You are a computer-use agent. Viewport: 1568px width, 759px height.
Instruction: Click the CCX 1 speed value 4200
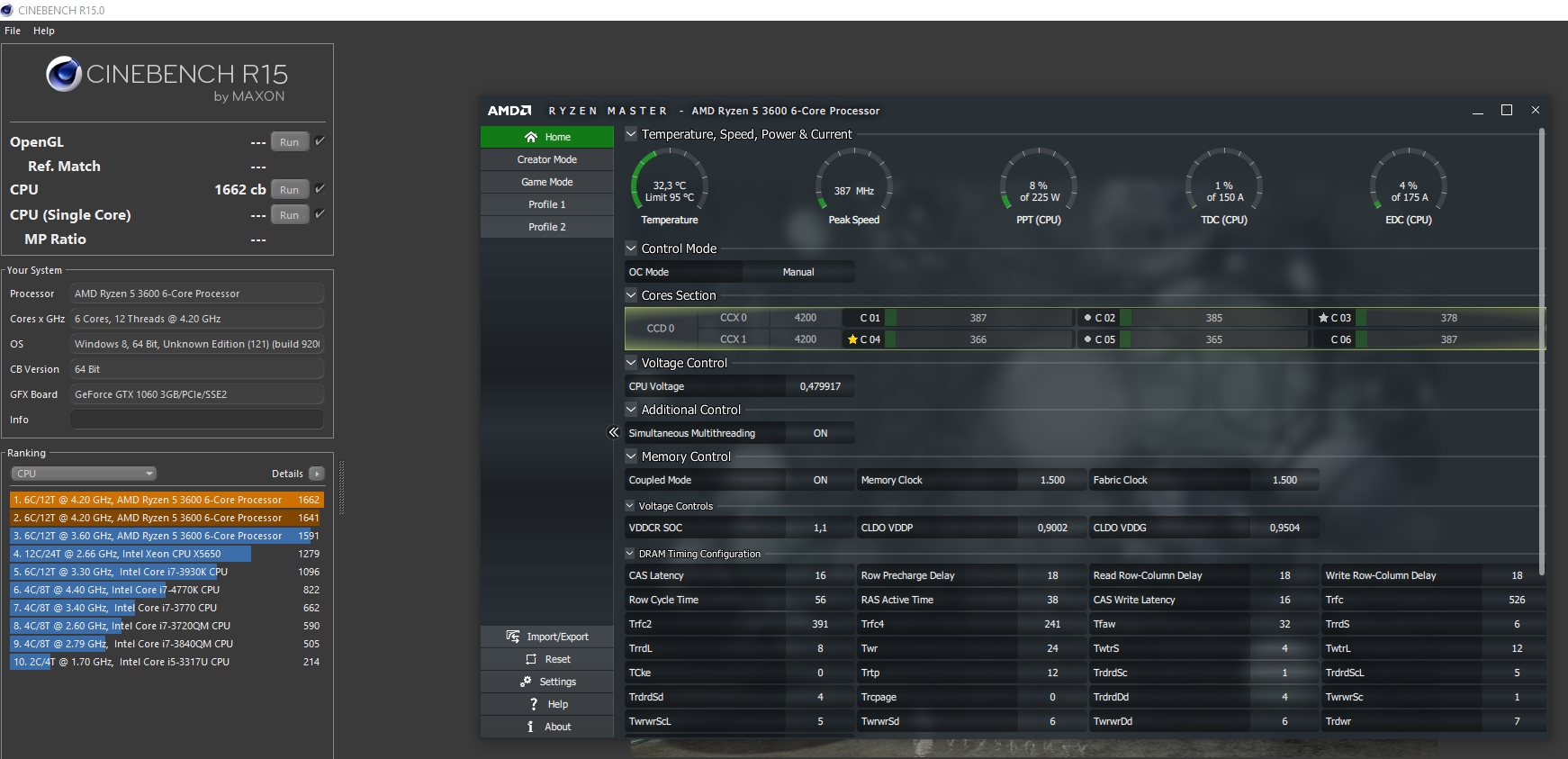coord(806,339)
